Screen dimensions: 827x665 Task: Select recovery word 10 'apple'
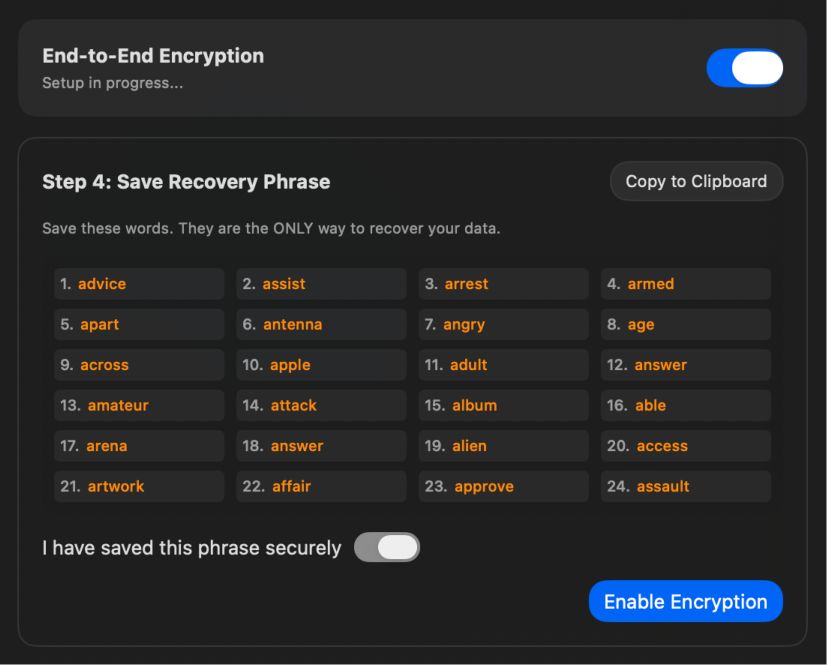tap(320, 364)
